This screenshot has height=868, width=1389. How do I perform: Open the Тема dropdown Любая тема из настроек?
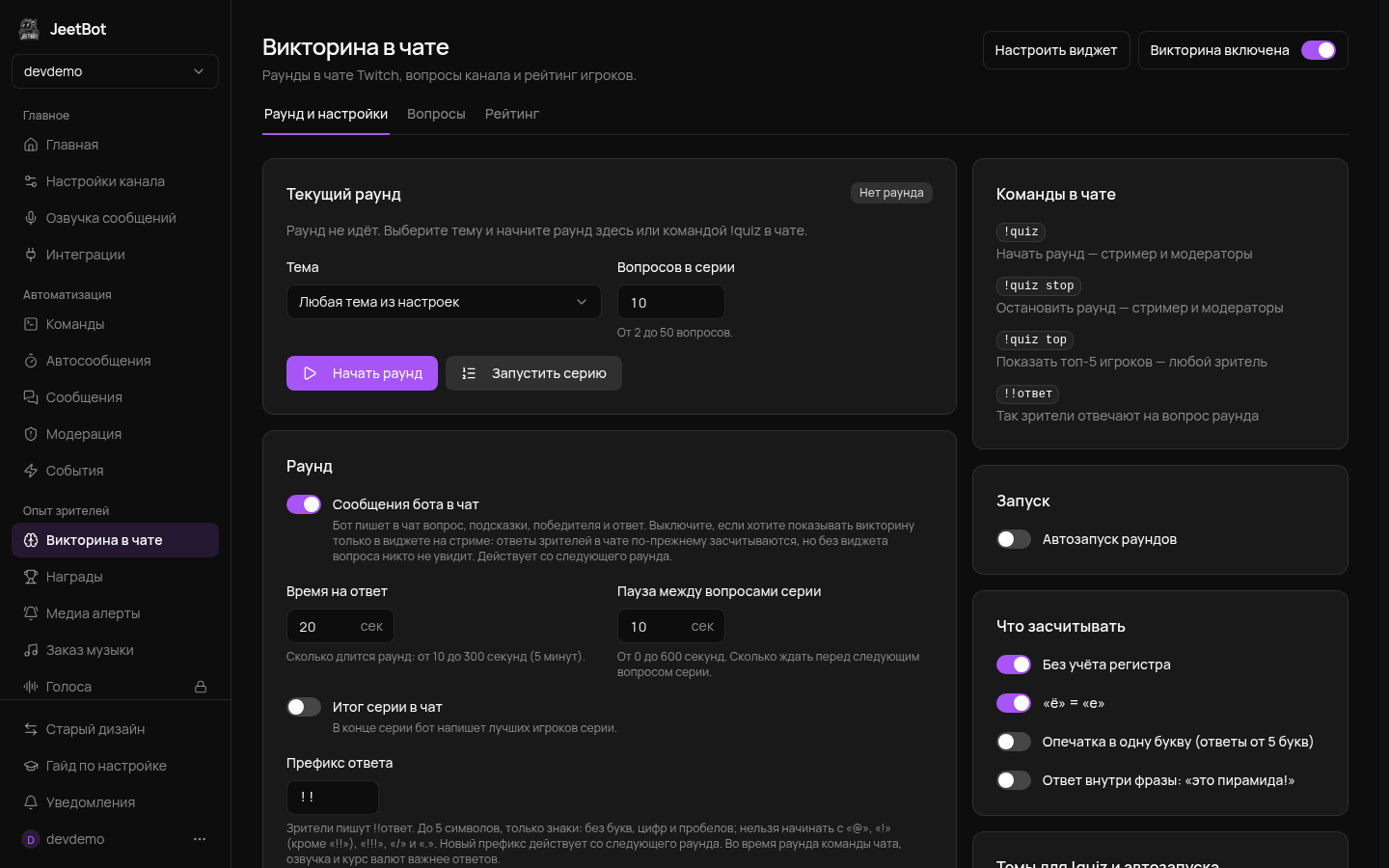(444, 302)
